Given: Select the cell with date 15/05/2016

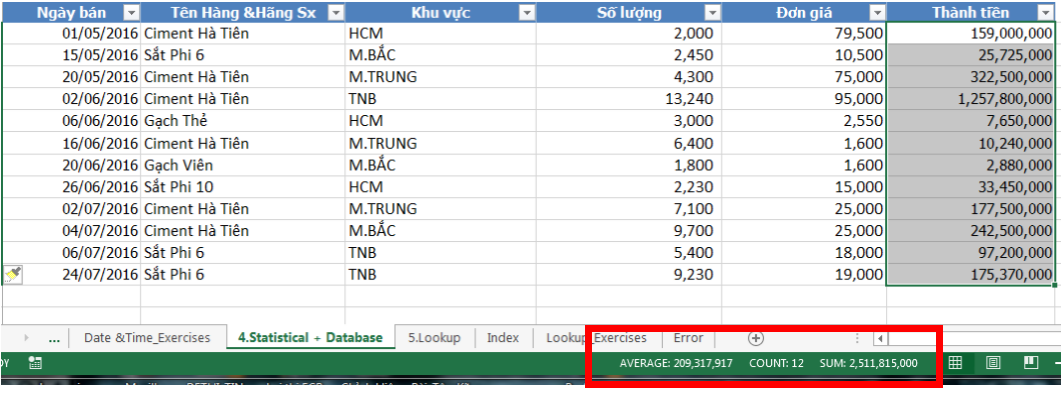Looking at the screenshot, I should [71, 55].
